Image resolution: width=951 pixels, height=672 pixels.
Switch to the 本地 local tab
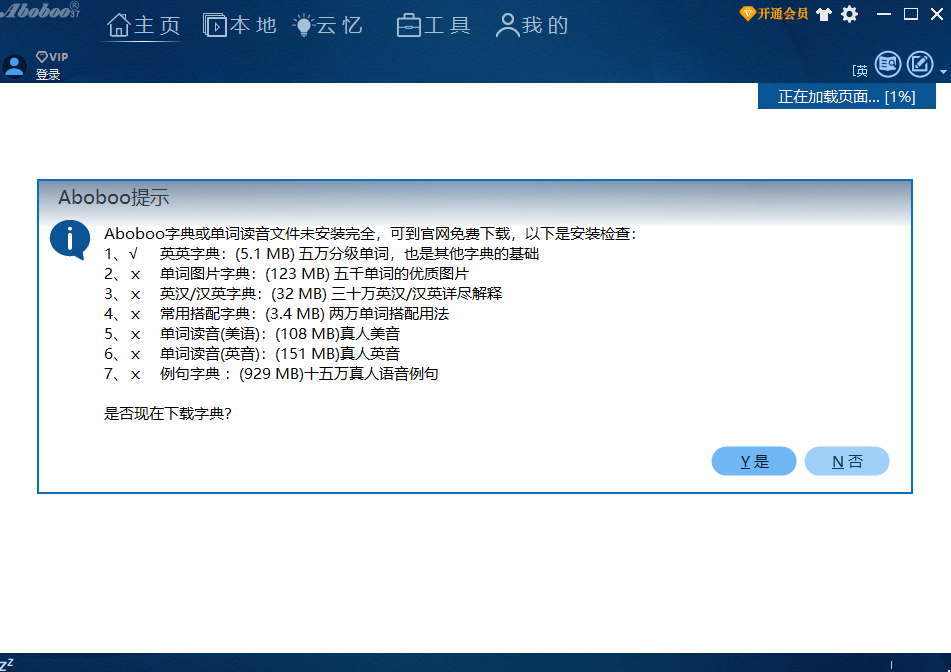pyautogui.click(x=240, y=25)
